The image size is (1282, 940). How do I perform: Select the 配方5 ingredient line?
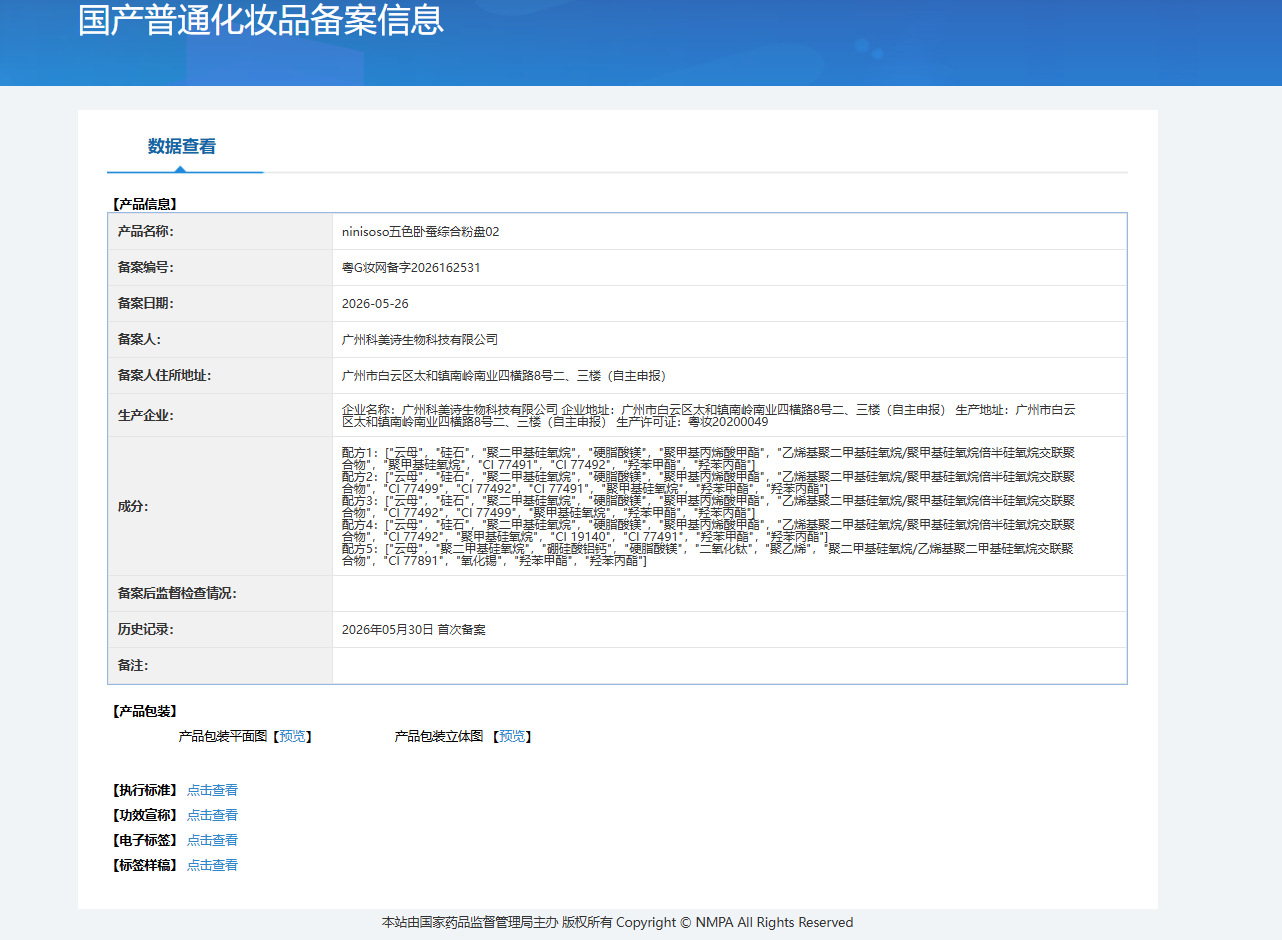coord(709,554)
